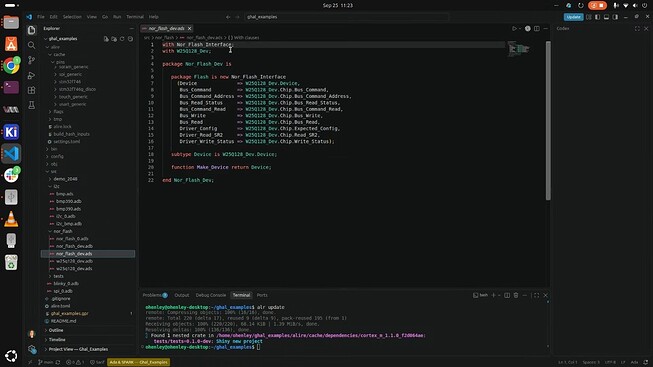Split the terminal panel
The height and width of the screenshot is (367, 653).
point(507,295)
